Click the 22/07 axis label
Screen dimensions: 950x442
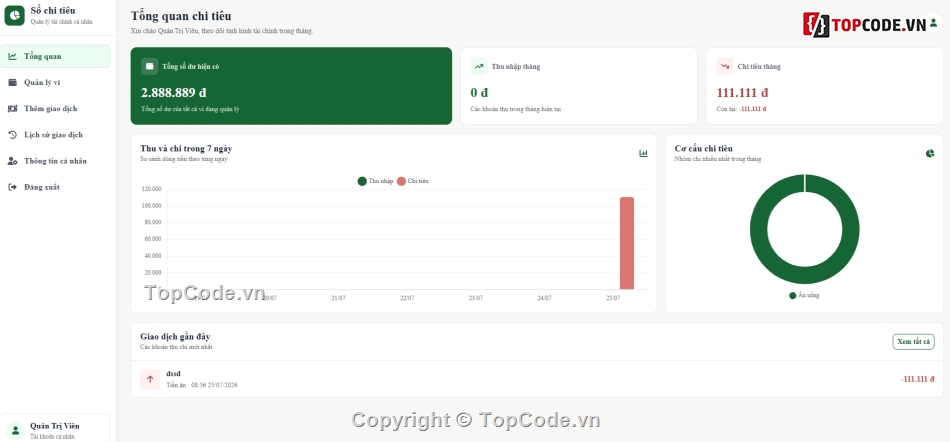[407, 298]
